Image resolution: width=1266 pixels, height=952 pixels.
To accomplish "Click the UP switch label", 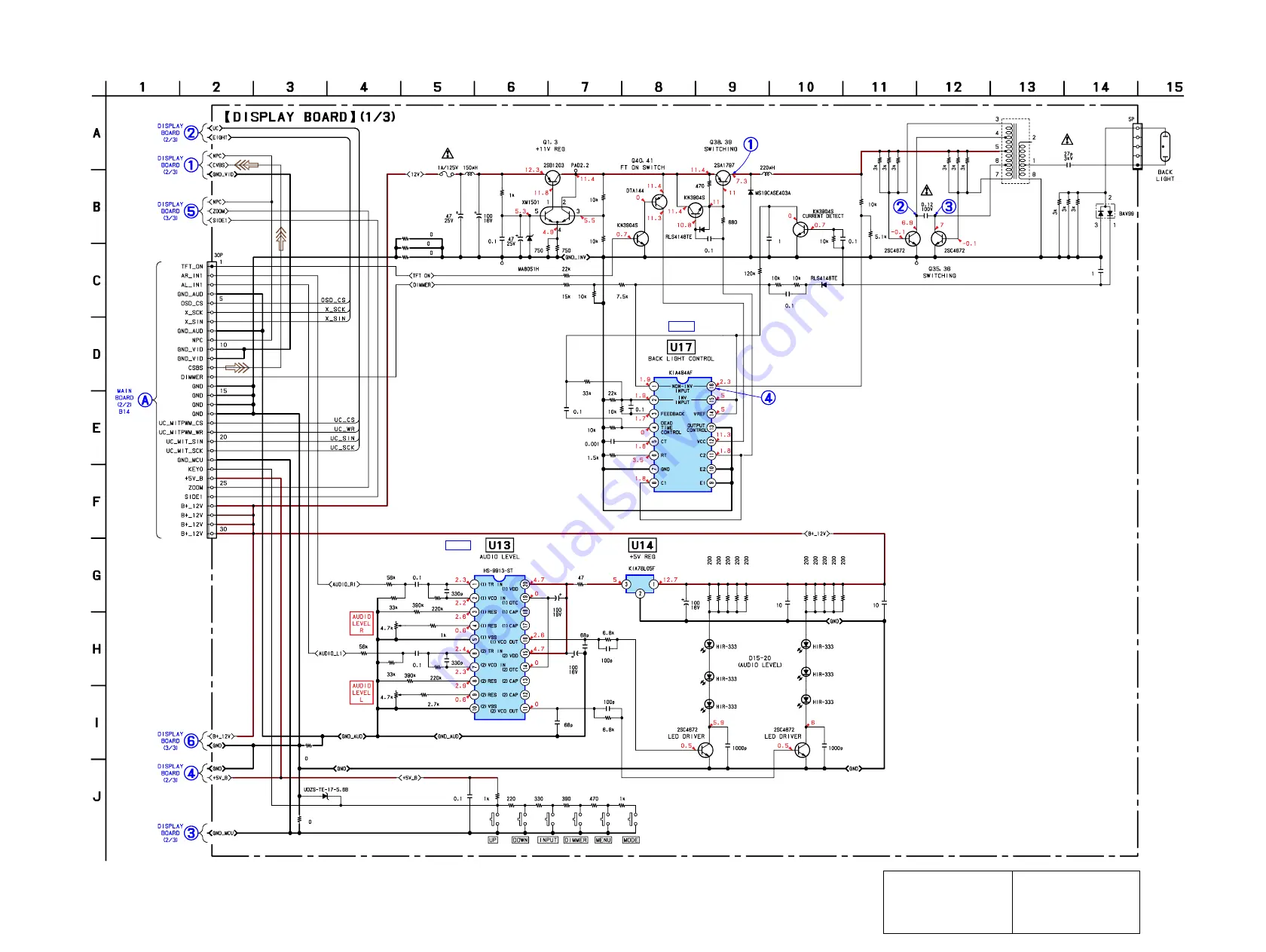I will [x=493, y=840].
